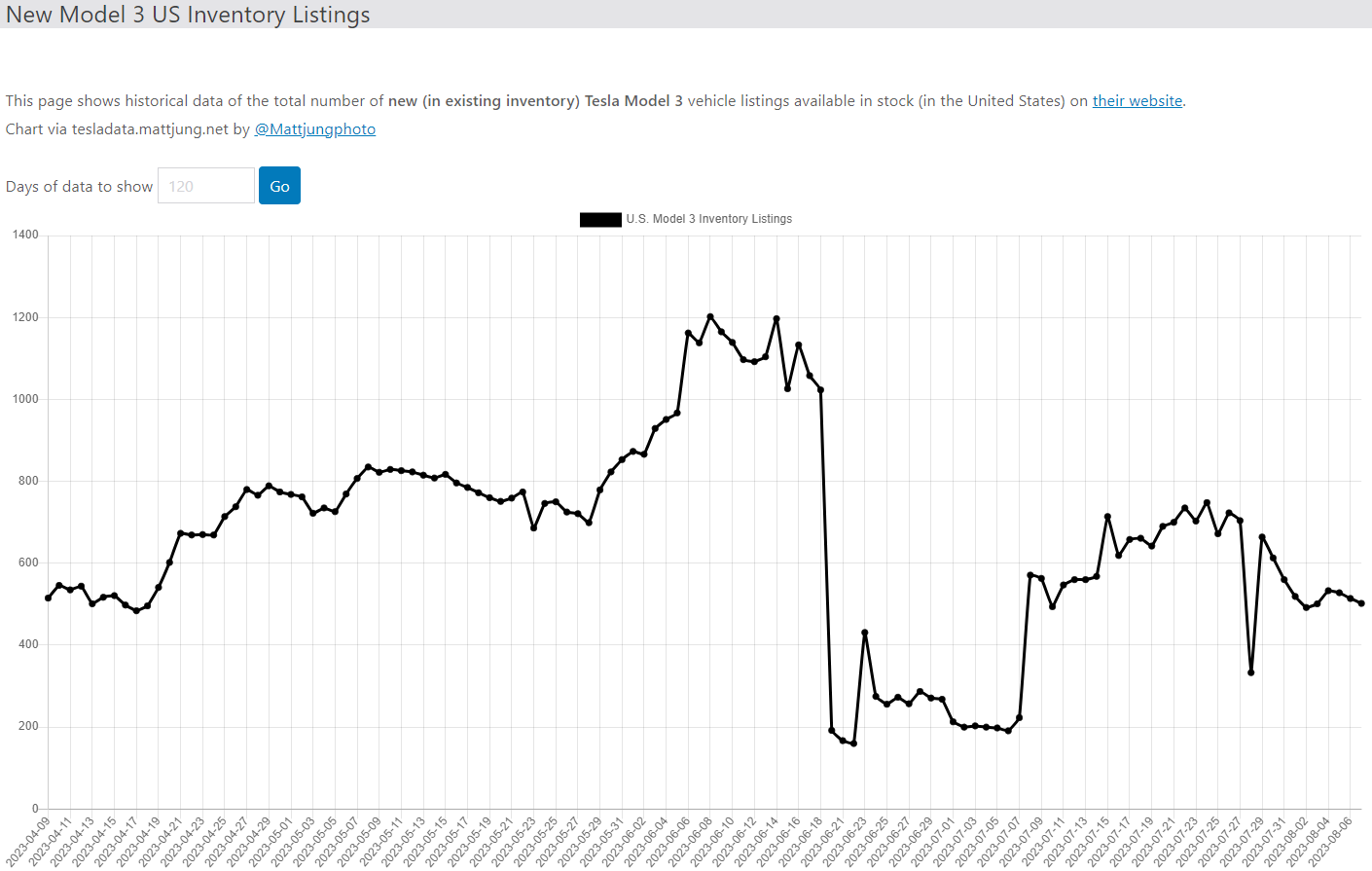
Task: Select the first data point at 2023-04-09
Action: pos(49,598)
